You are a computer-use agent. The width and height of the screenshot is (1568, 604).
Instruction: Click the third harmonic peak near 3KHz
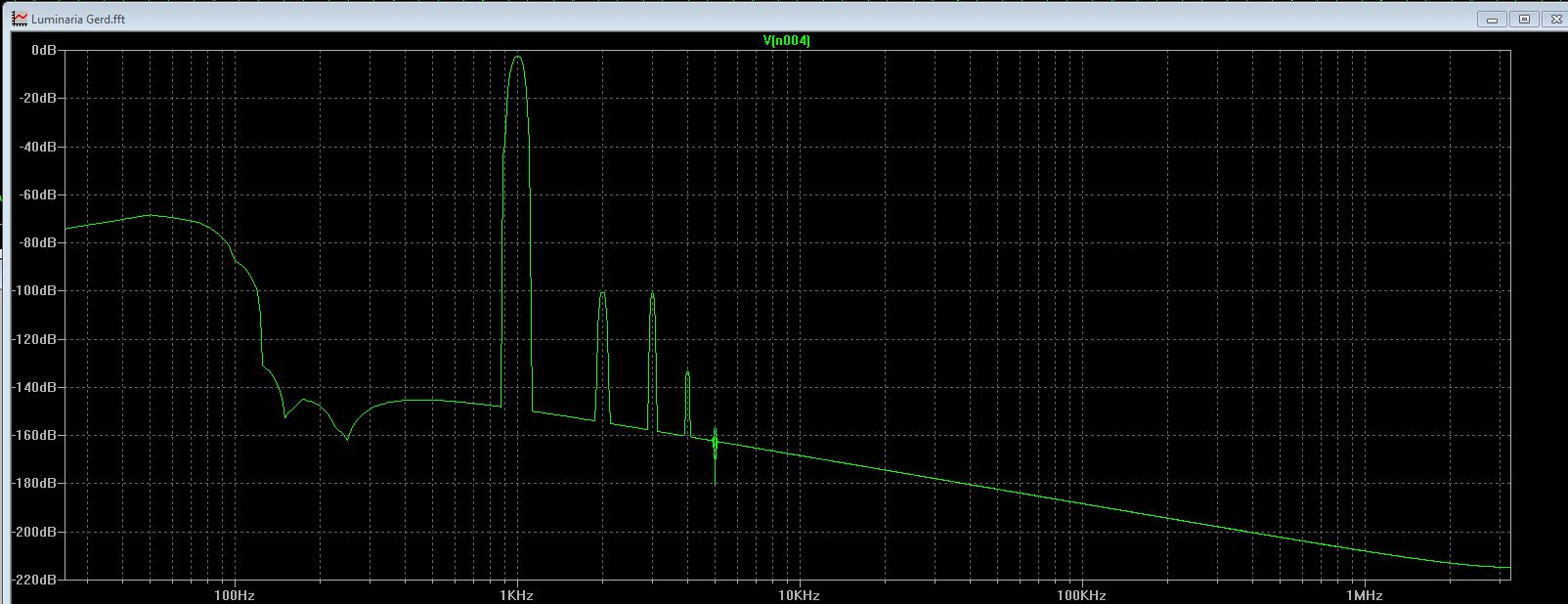pyautogui.click(x=652, y=295)
